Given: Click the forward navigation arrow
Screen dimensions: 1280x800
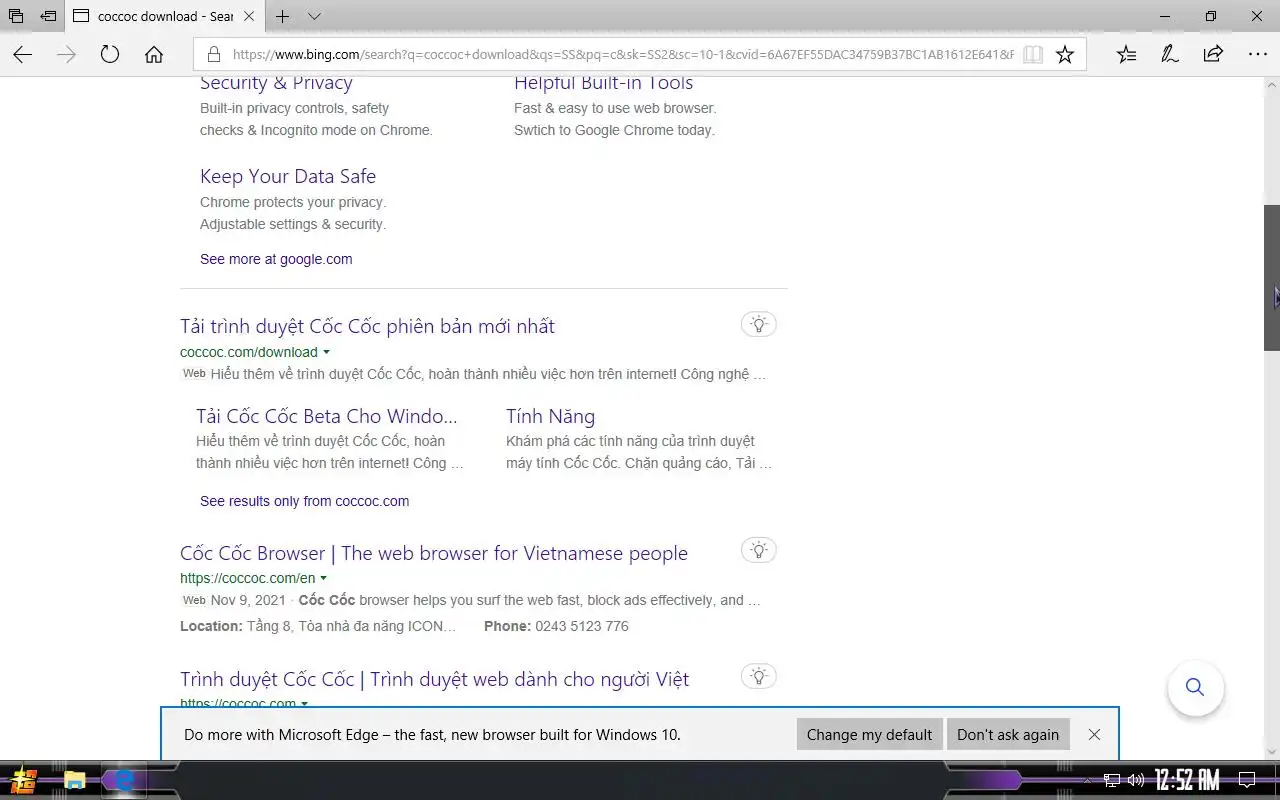Looking at the screenshot, I should tap(66, 55).
